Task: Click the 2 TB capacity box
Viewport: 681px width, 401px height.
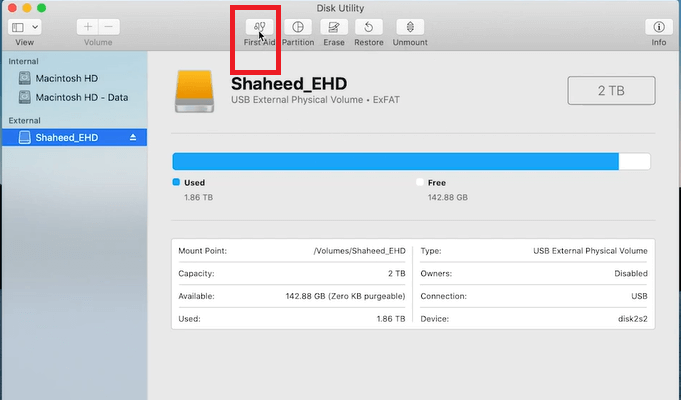Action: click(611, 90)
